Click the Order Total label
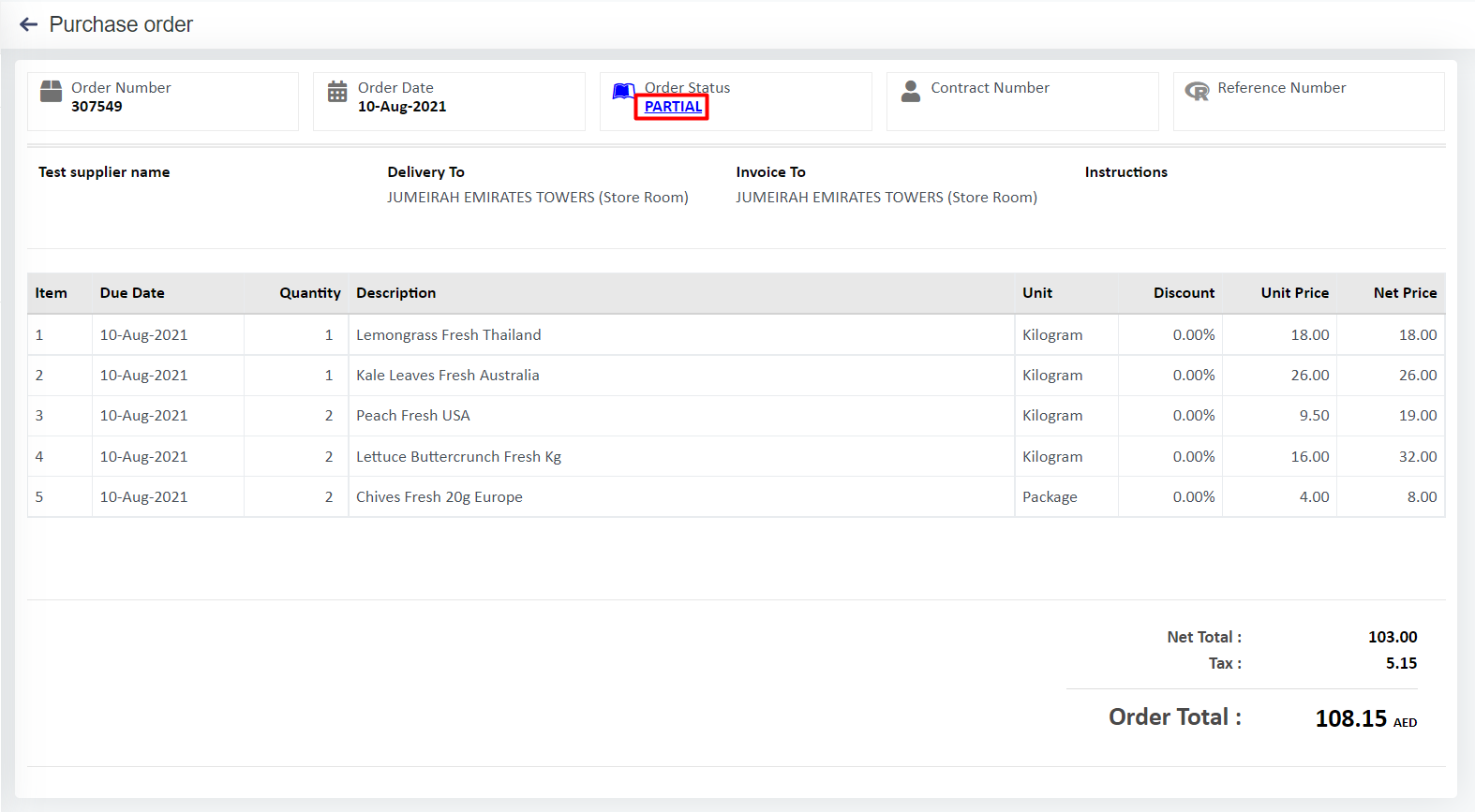The image size is (1475, 812). point(1175,717)
